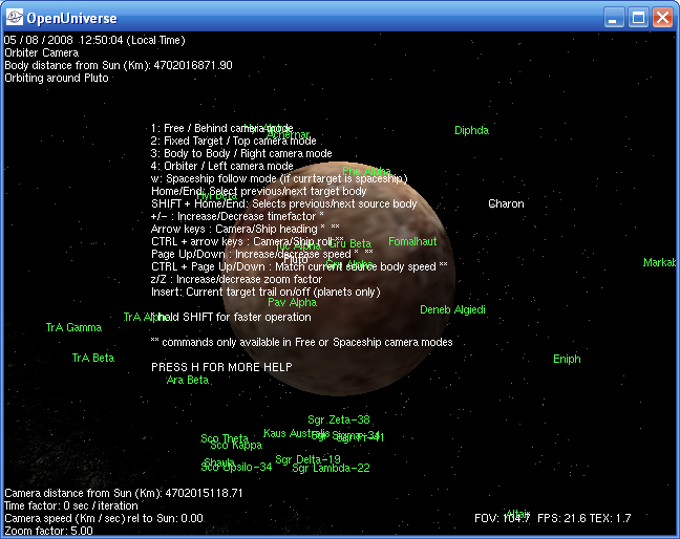The image size is (680, 539).
Task: Click the OpenUniverse title bar app icon
Action: click(14, 17)
